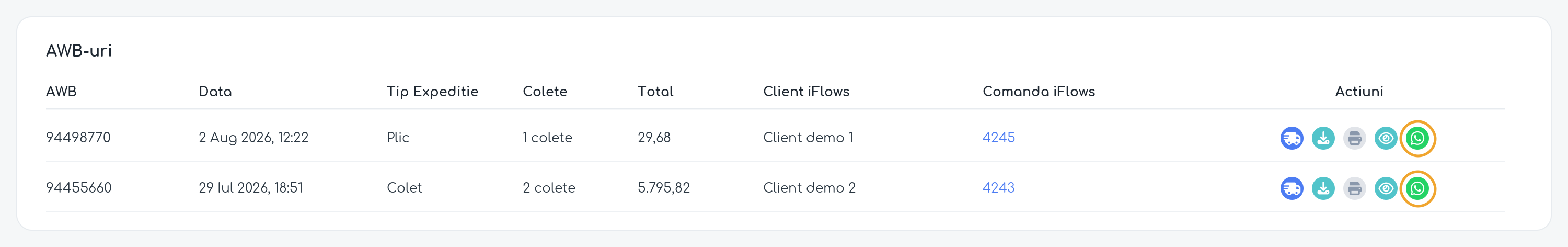Open iFlows order 4243 link
The image size is (1568, 247).
[x=998, y=188]
